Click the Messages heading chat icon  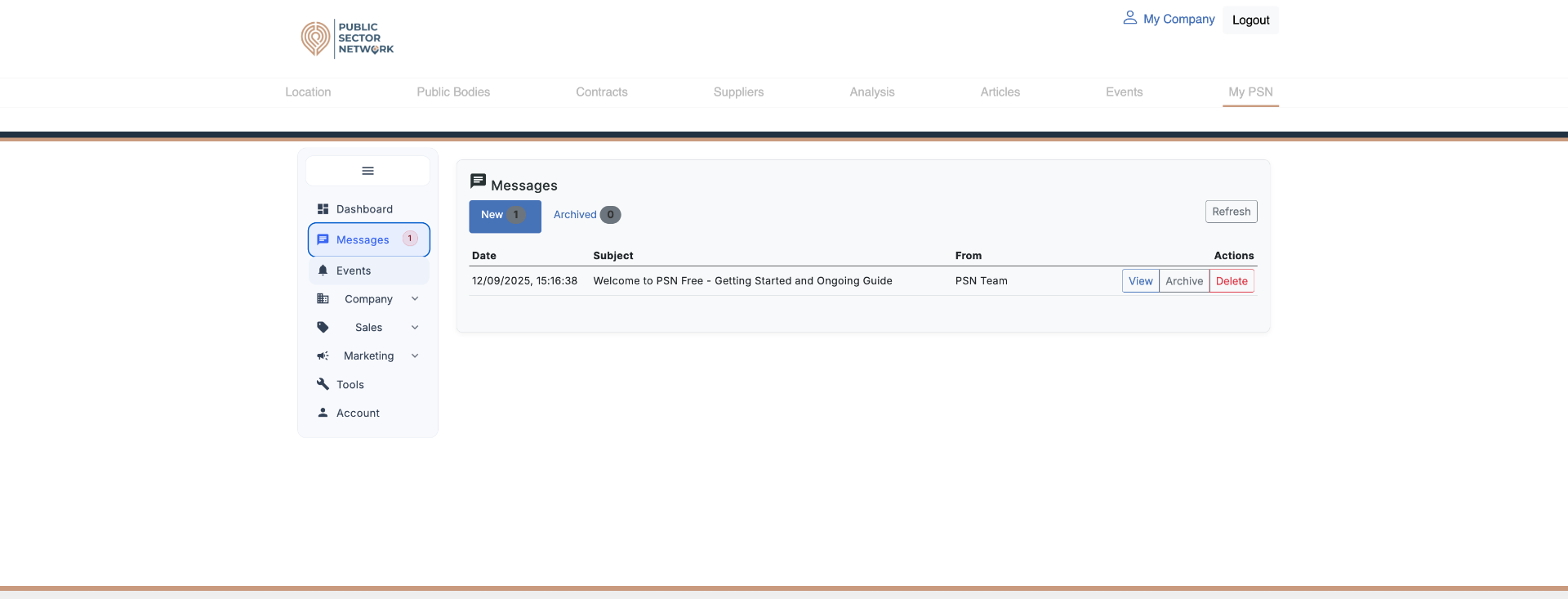479,181
